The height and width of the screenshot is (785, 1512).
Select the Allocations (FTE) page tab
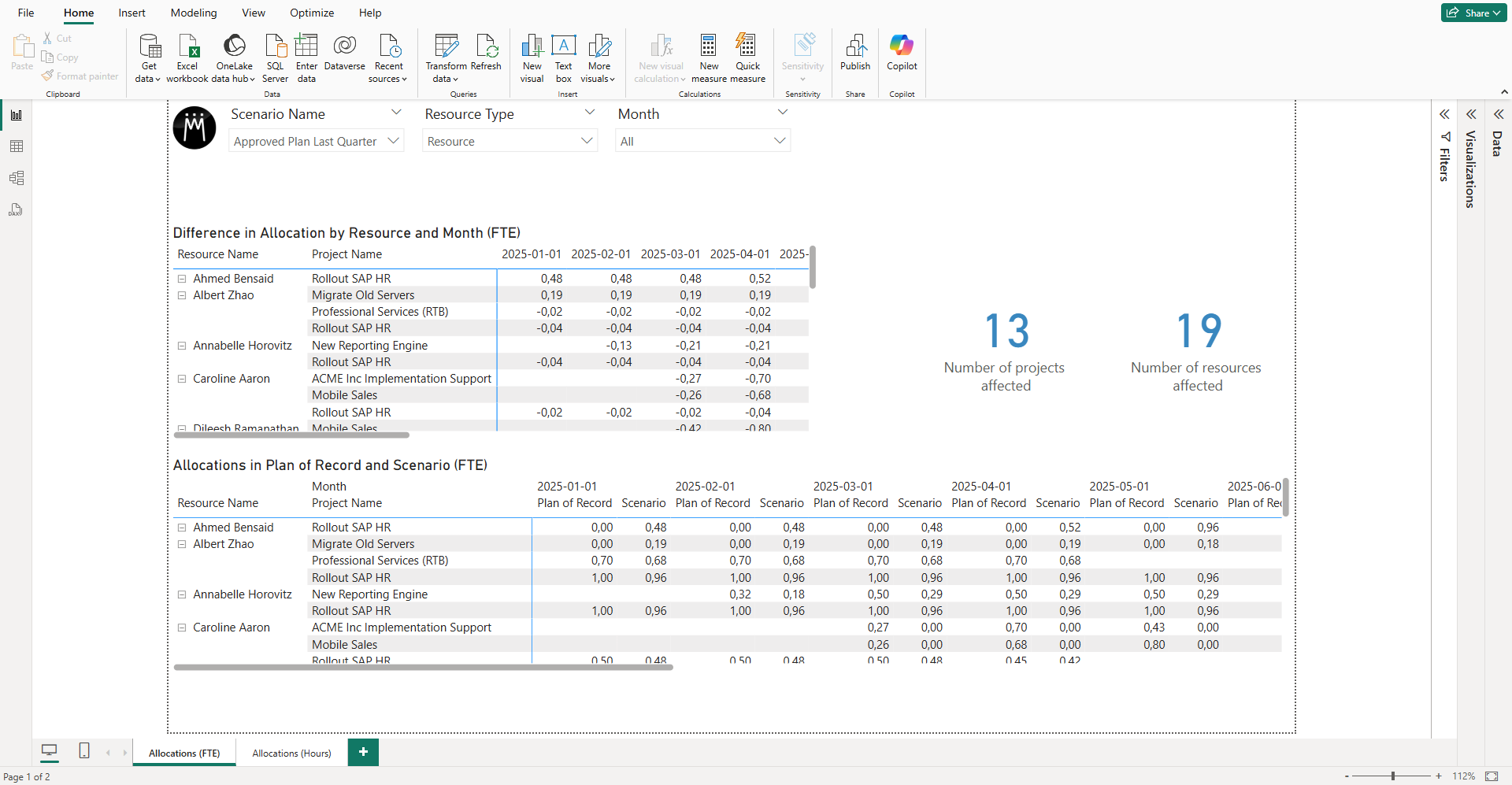pos(184,753)
